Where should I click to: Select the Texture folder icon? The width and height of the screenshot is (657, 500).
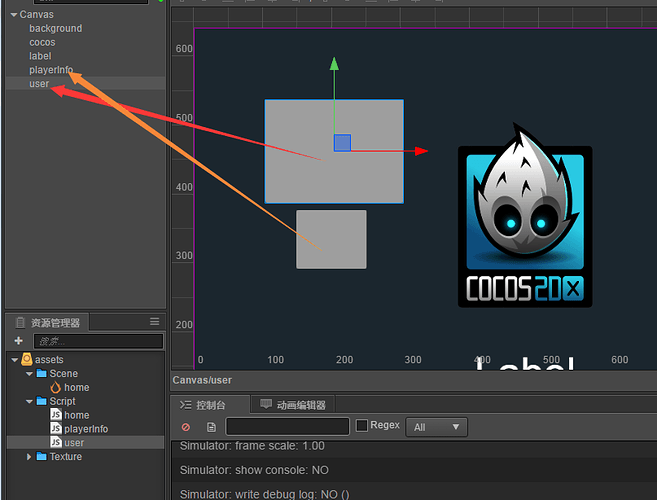pyautogui.click(x=41, y=456)
